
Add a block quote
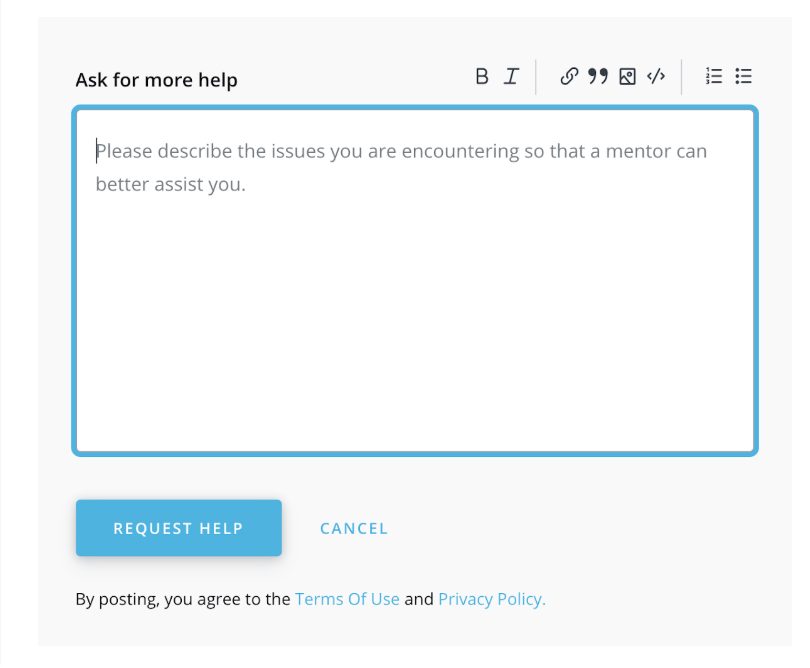598,76
